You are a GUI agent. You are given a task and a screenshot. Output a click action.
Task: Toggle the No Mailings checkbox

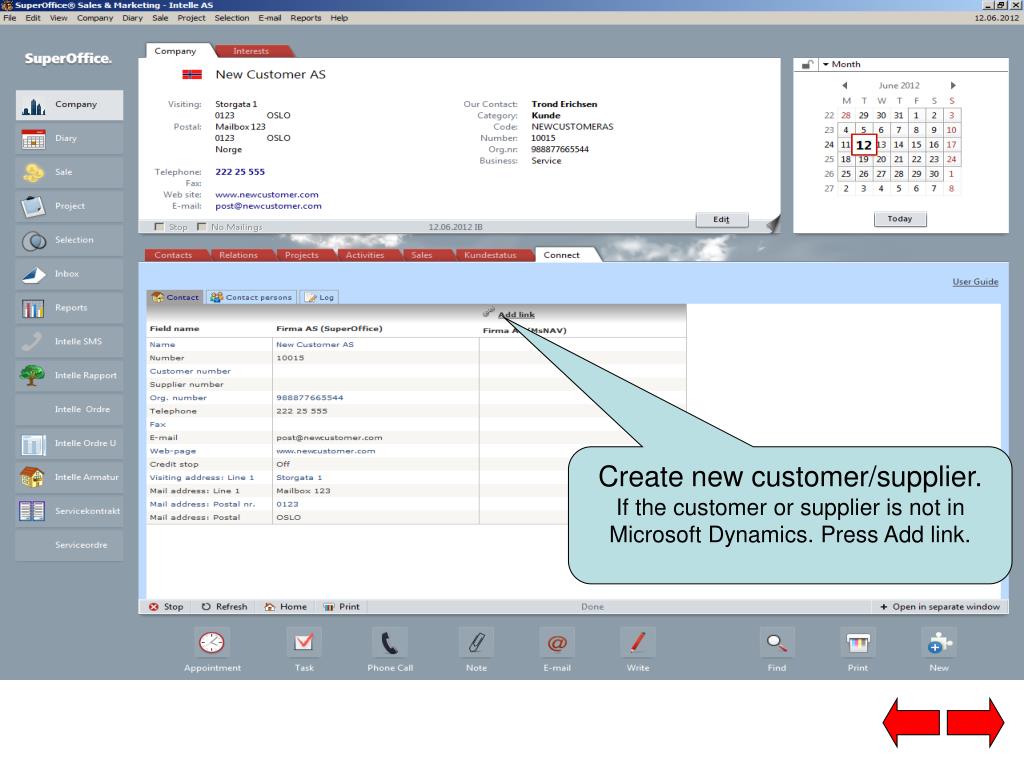point(201,227)
